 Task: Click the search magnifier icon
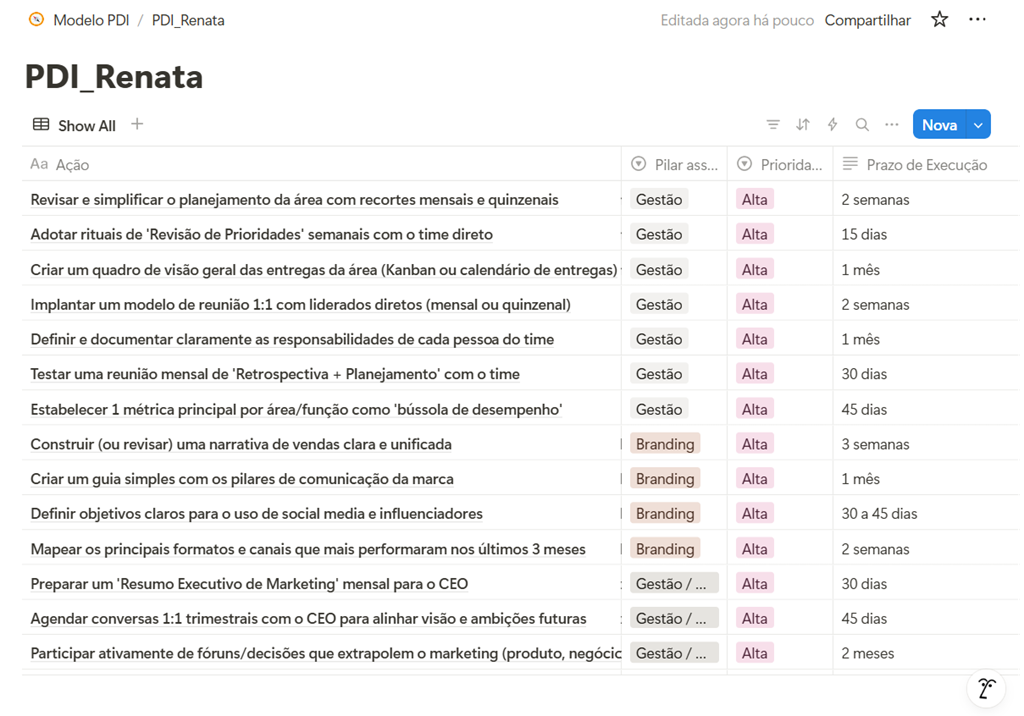(x=862, y=124)
